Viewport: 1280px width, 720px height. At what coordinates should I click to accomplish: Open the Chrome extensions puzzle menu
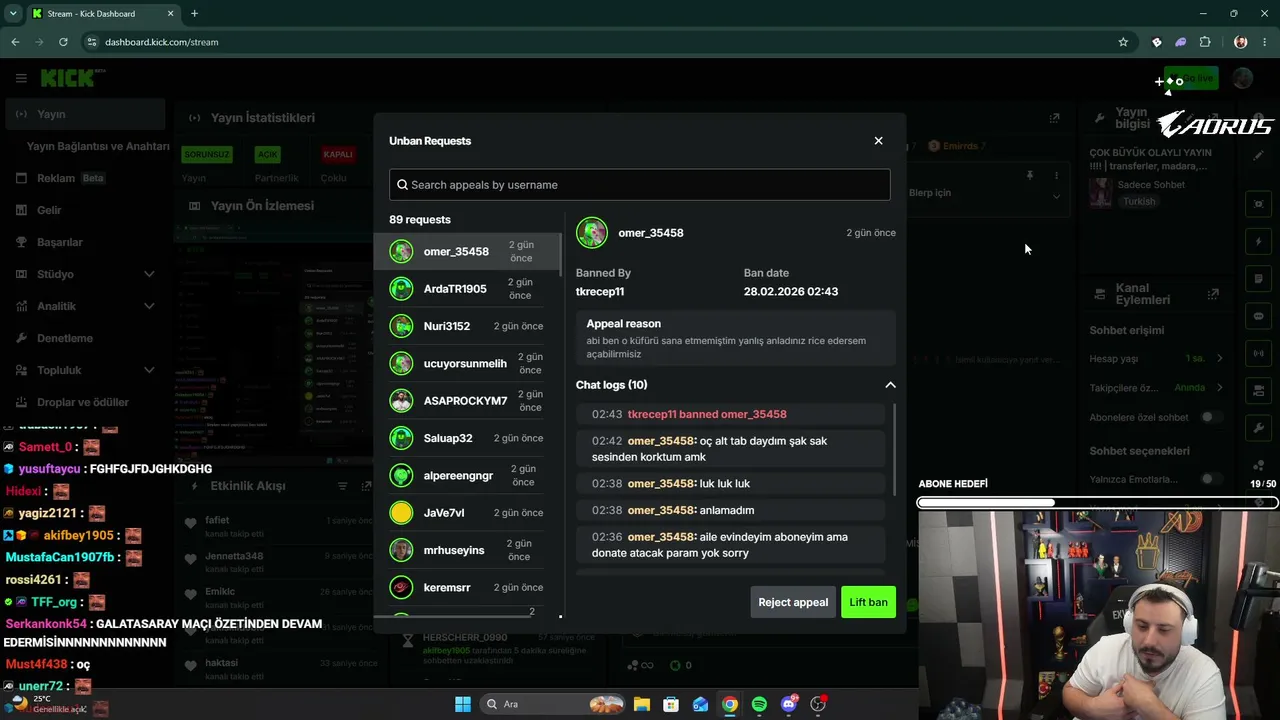tap(1205, 42)
